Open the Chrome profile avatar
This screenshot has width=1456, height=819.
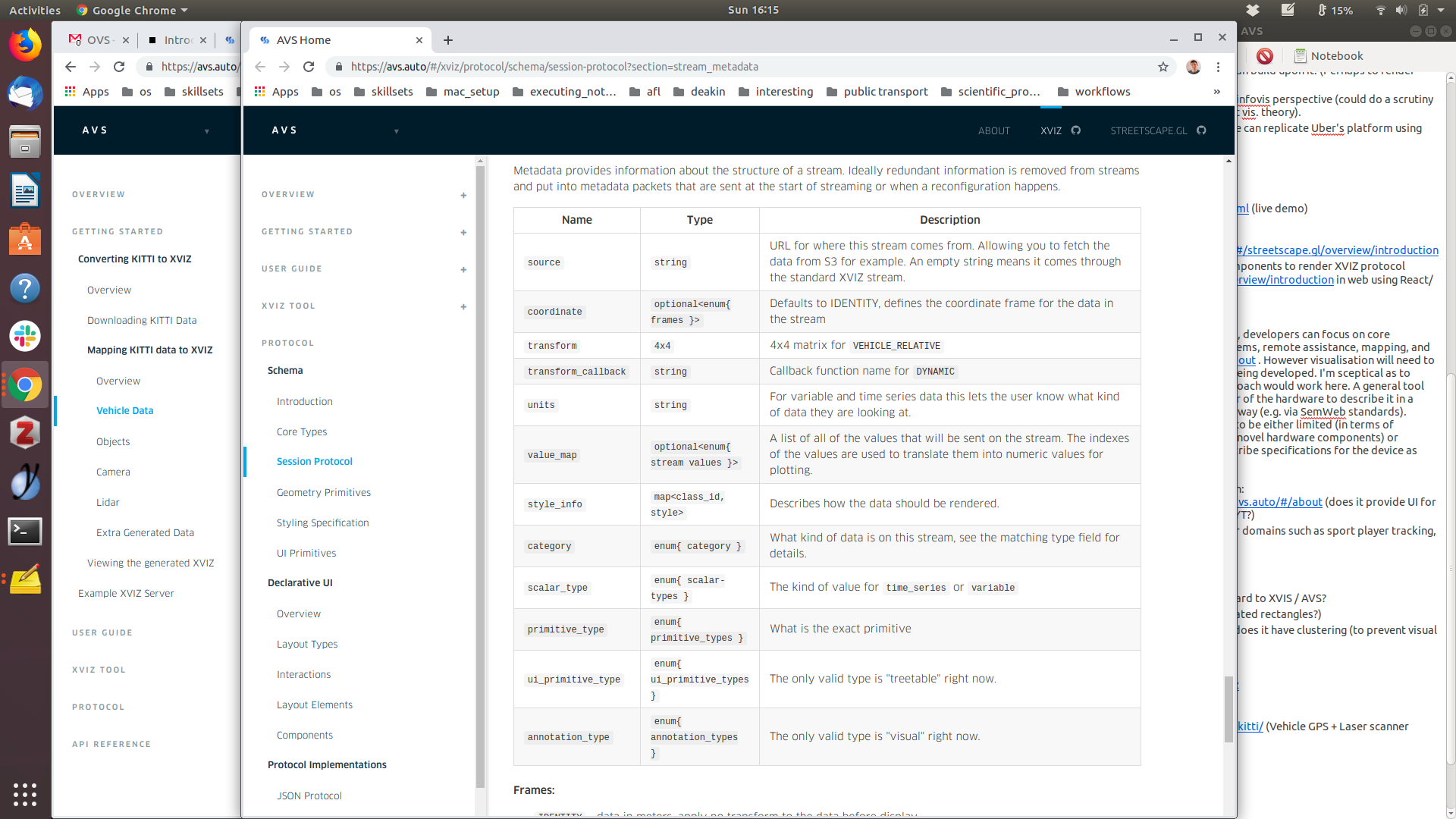1193,67
